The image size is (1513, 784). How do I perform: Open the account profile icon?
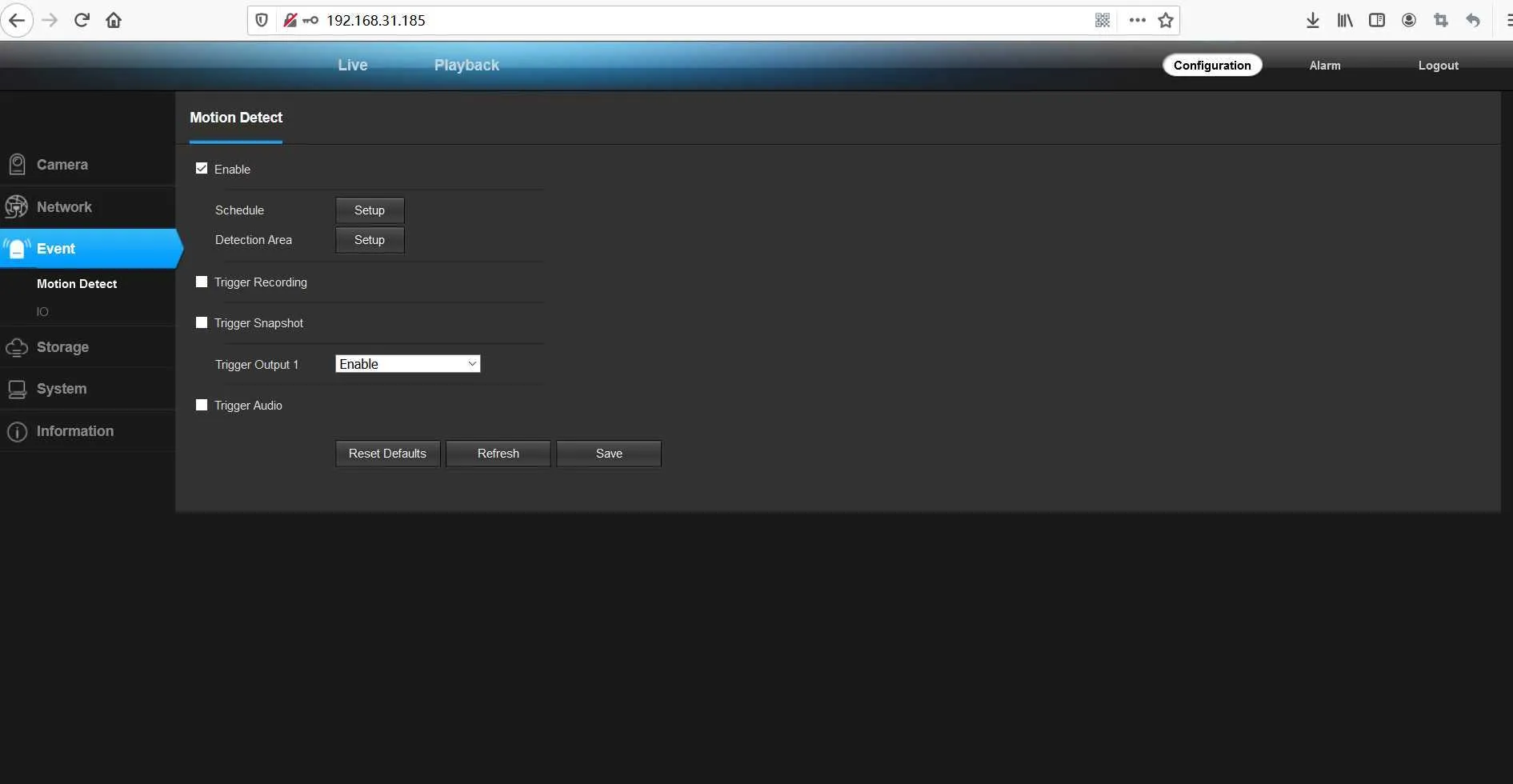coord(1409,20)
